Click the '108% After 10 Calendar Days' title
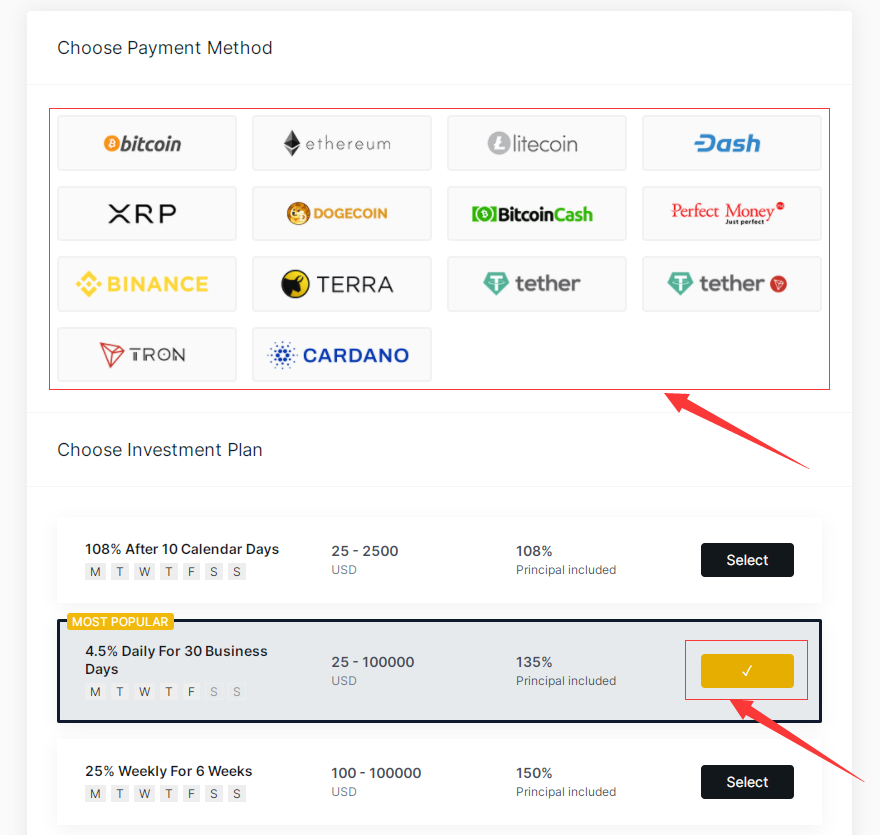The image size is (880, 835). click(x=182, y=549)
